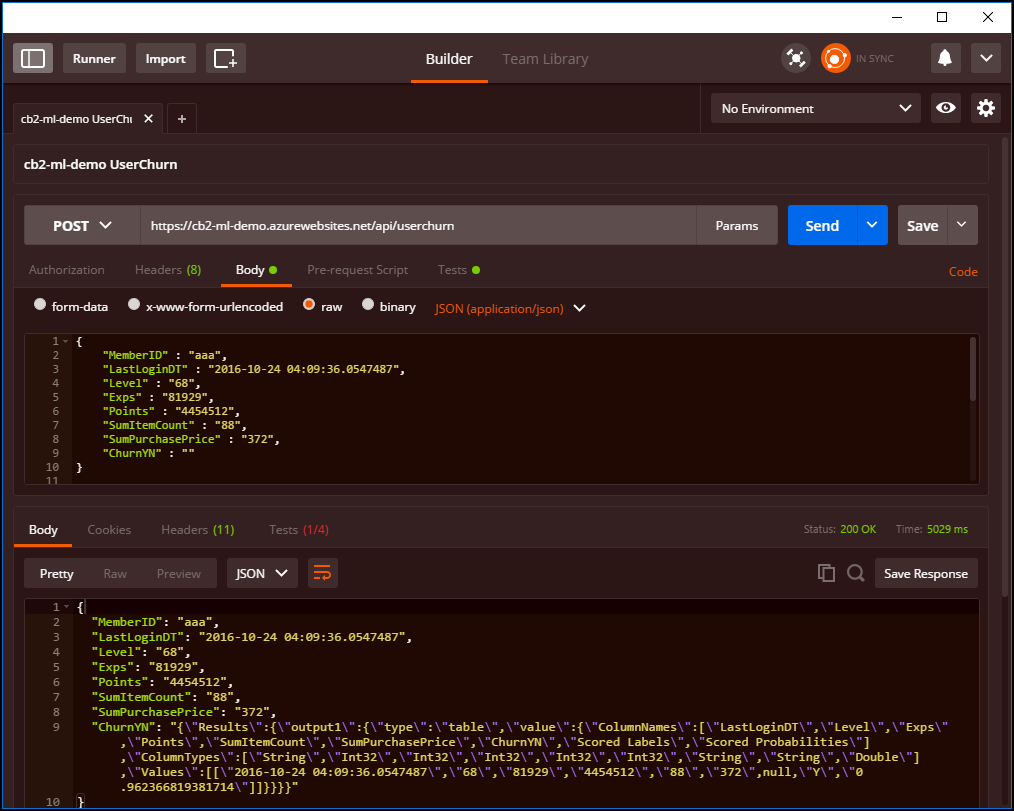This screenshot has width=1014, height=811.
Task: Open the response Headers (11) tab
Action: coord(198,530)
